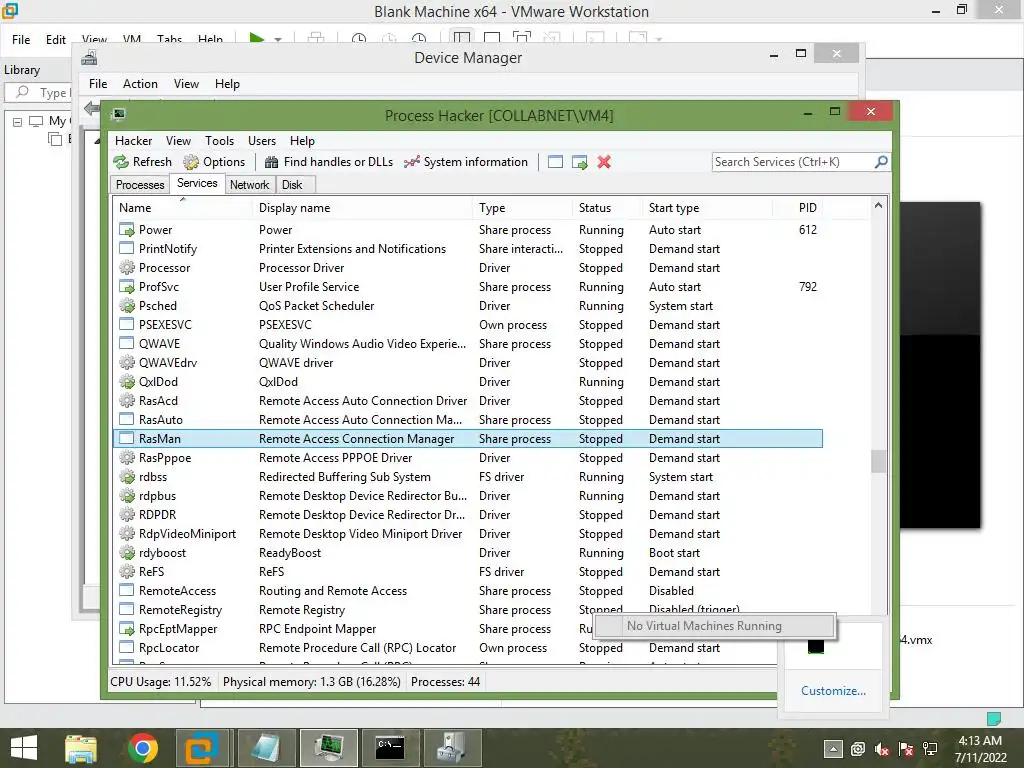Select the RdpVideoMiniport service name
This screenshot has height=768, width=1024.
point(187,534)
